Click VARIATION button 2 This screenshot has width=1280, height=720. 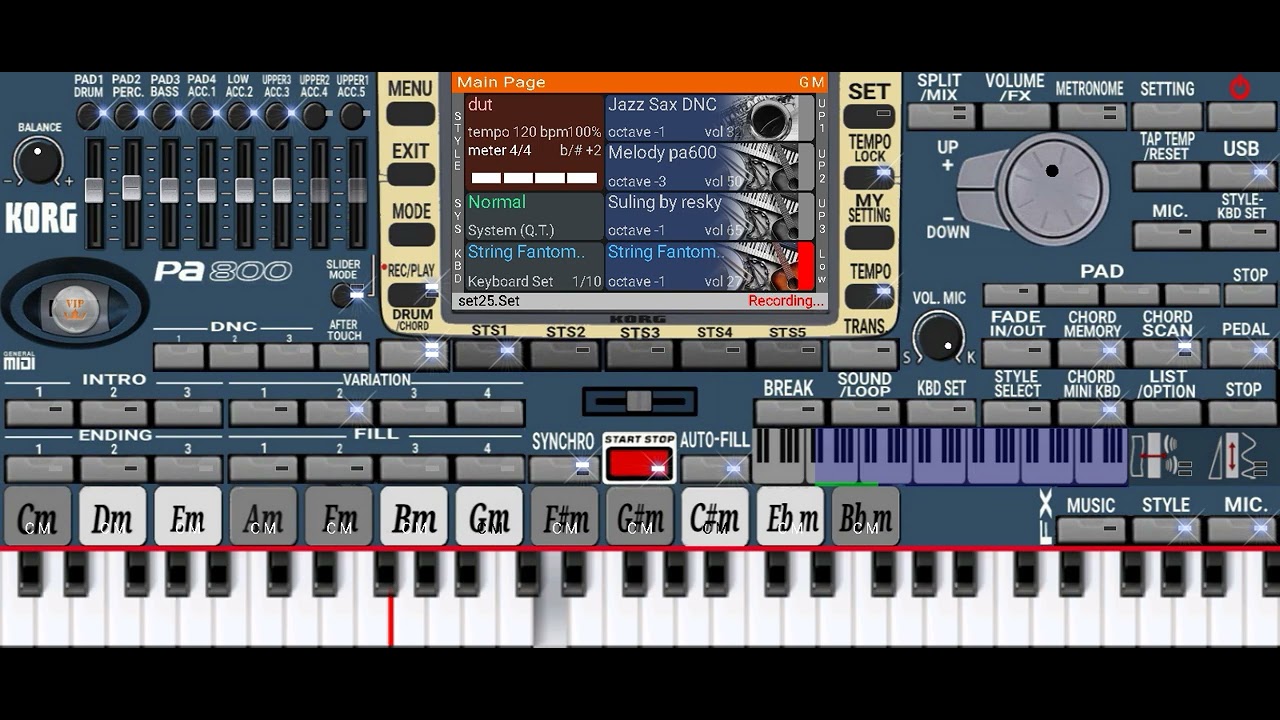pos(339,412)
